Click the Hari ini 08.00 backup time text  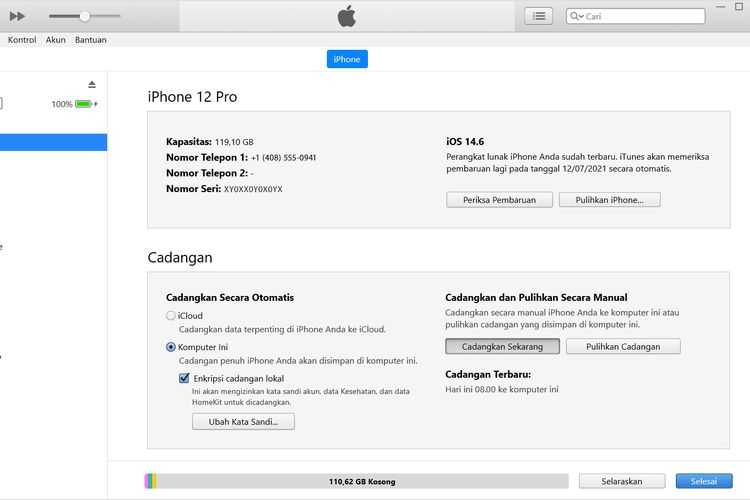[502, 389]
